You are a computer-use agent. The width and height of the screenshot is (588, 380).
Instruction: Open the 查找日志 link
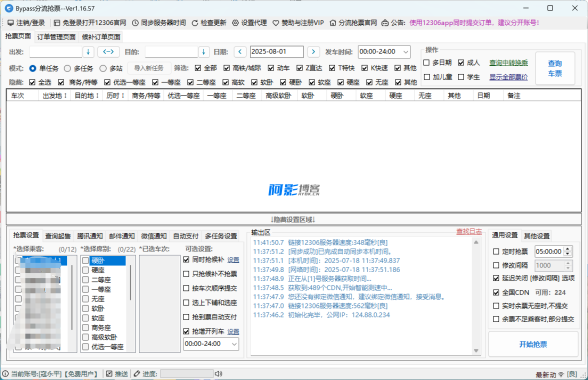point(469,231)
